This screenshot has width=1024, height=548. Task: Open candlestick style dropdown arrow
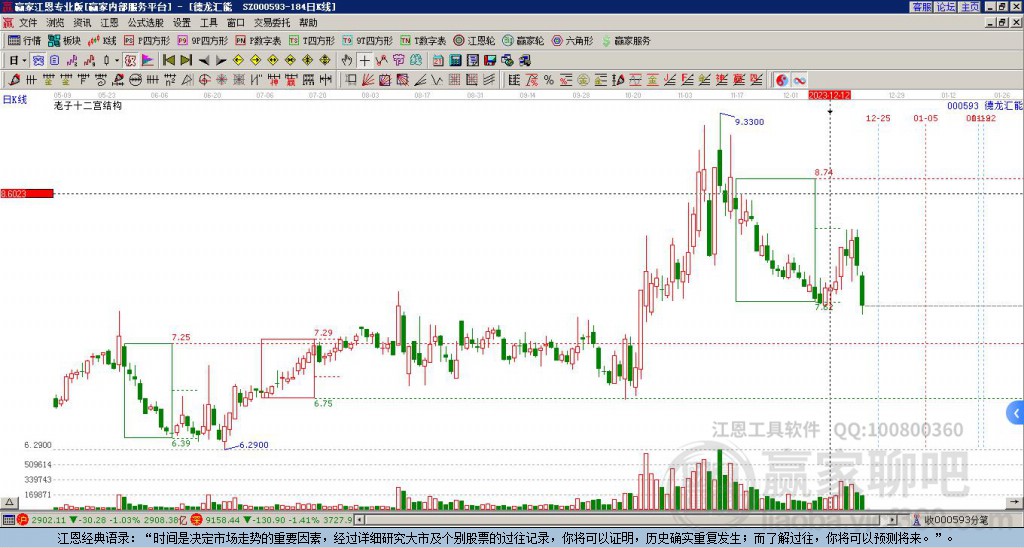pos(117,61)
